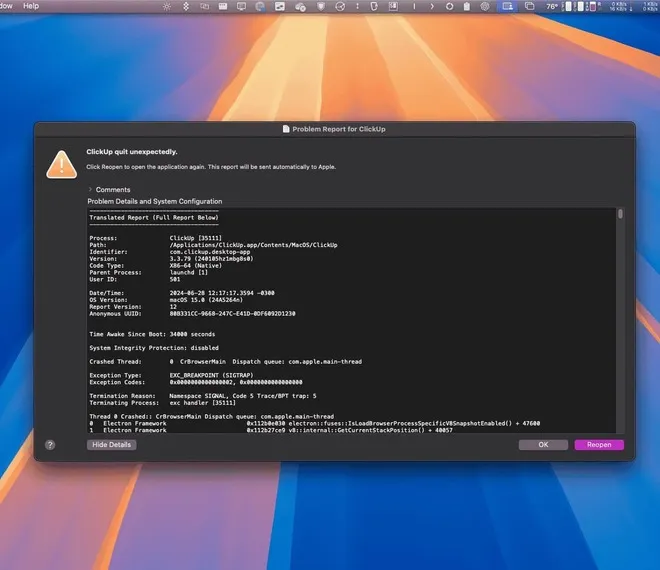Click the IsLoadBrowserProcessSpecificV8SnapshotEnabled stack frame
The height and width of the screenshot is (570, 660).
coord(314,424)
